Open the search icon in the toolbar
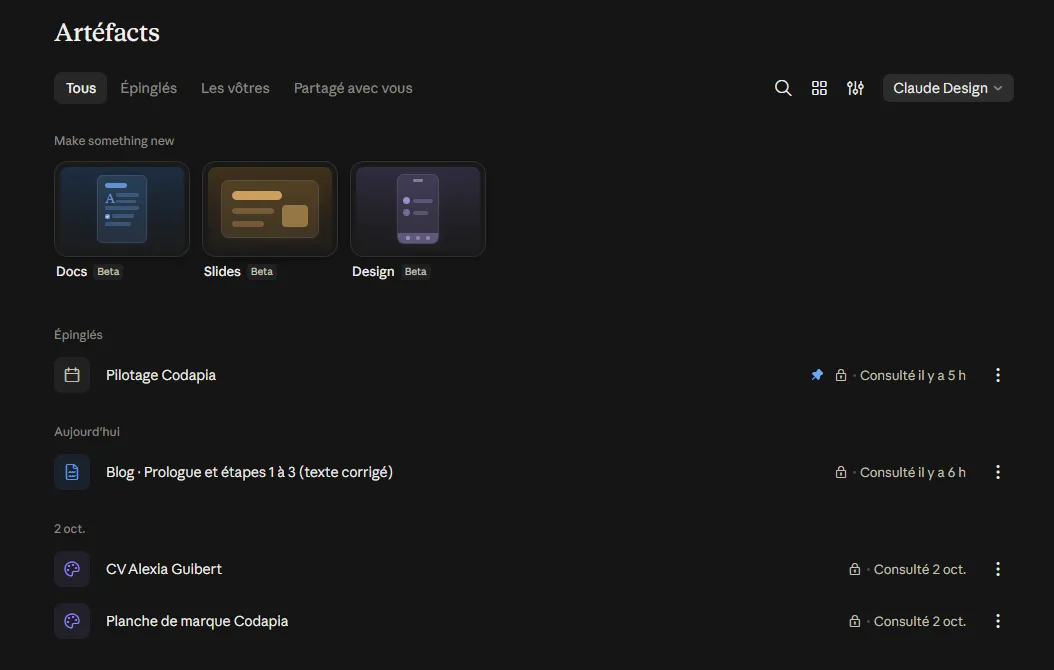This screenshot has height=670, width=1054. pyautogui.click(x=782, y=88)
